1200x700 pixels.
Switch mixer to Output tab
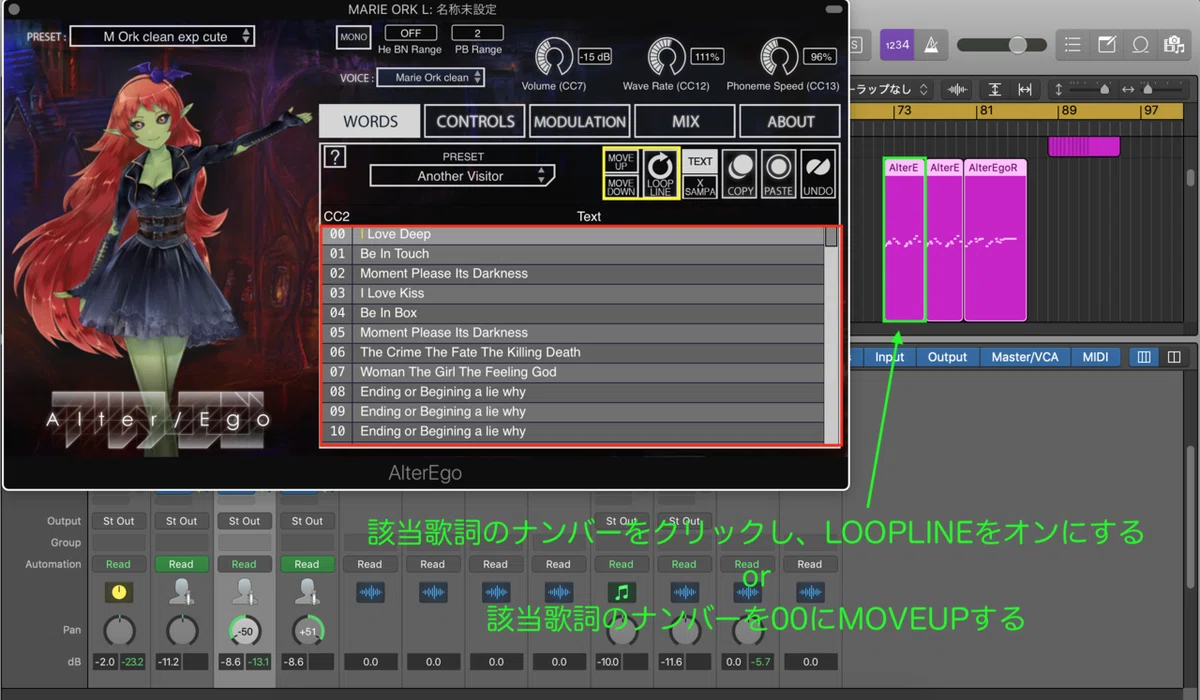947,357
